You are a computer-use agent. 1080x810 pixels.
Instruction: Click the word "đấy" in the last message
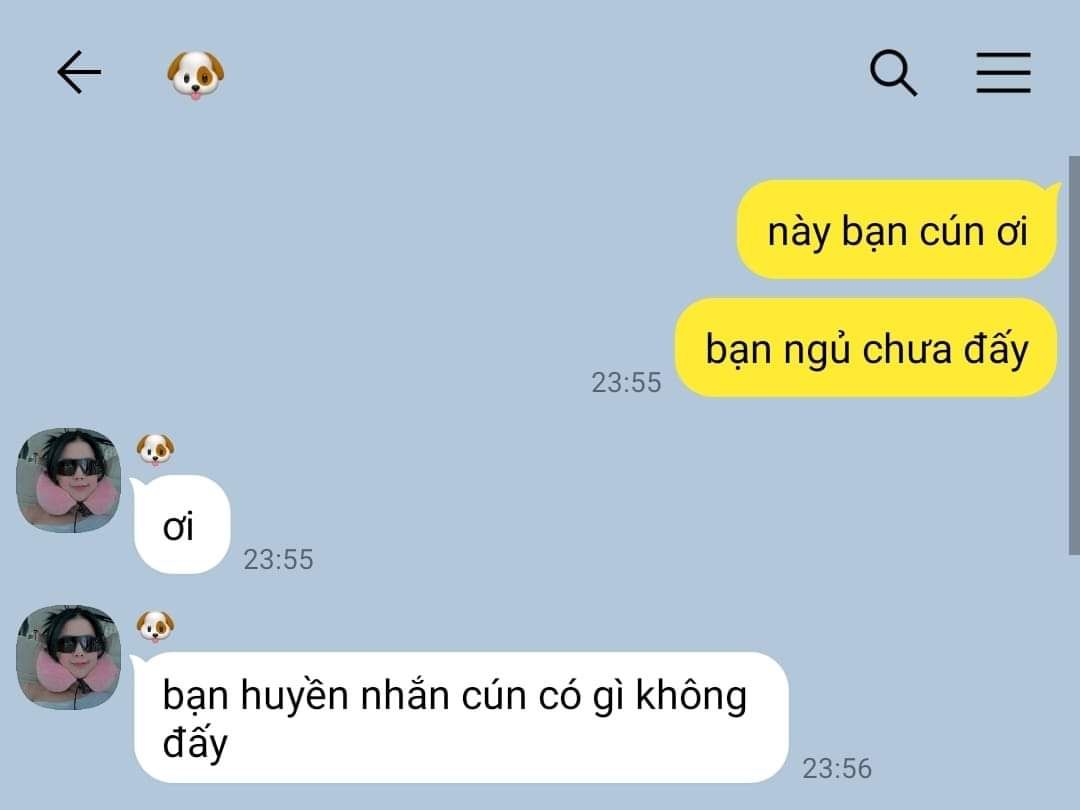(195, 743)
